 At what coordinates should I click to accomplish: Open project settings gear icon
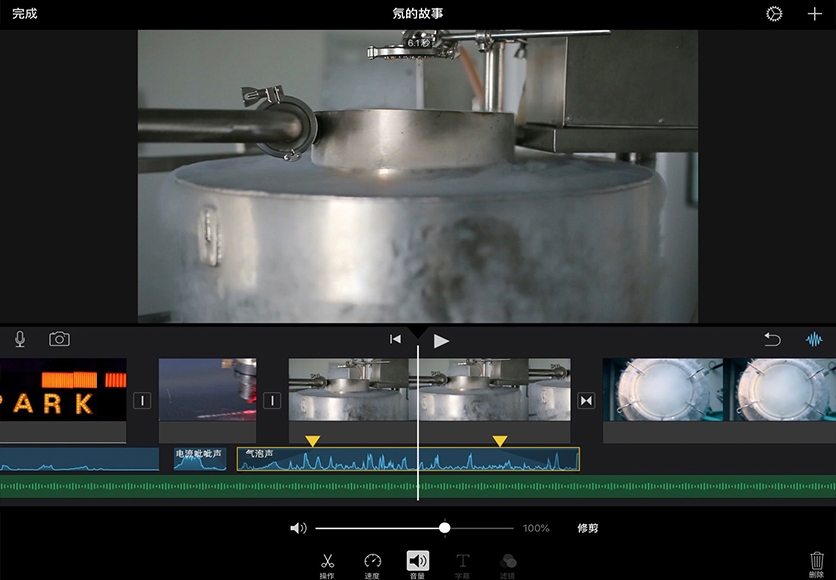point(773,14)
